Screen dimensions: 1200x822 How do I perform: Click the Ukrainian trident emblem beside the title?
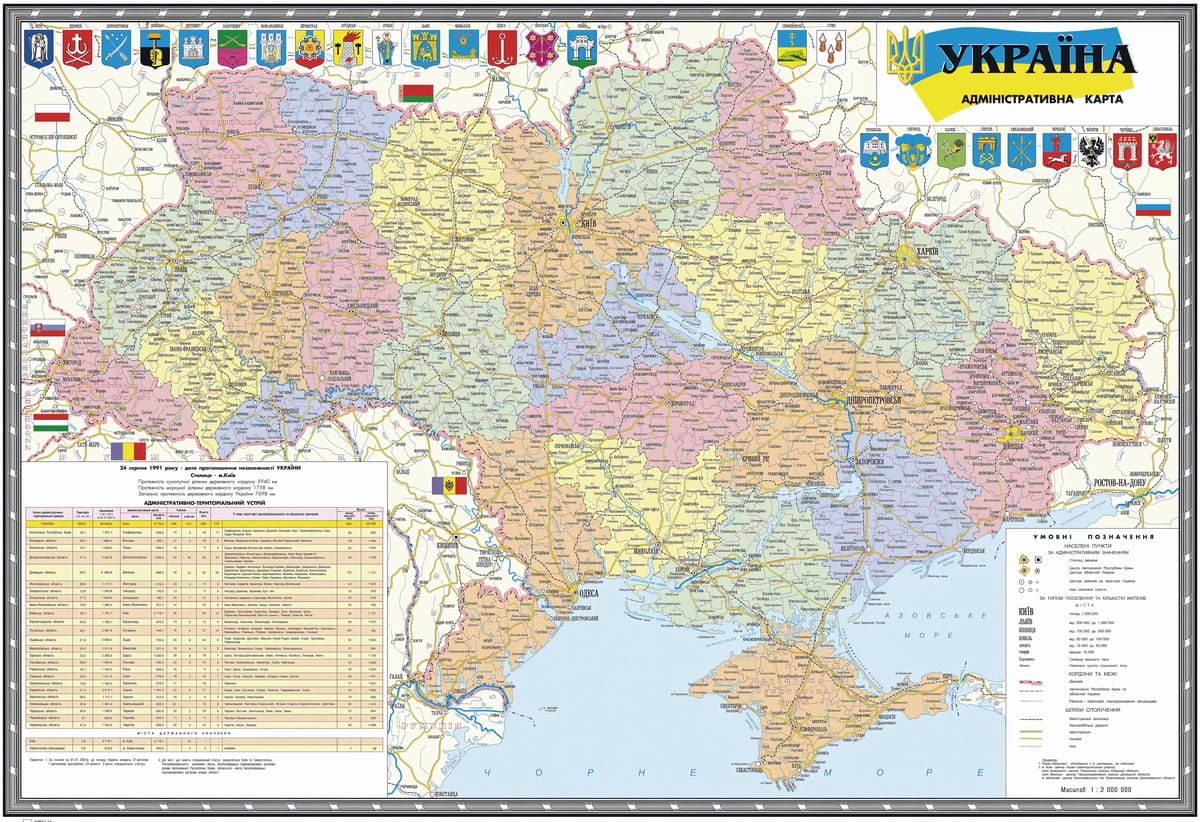[907, 55]
